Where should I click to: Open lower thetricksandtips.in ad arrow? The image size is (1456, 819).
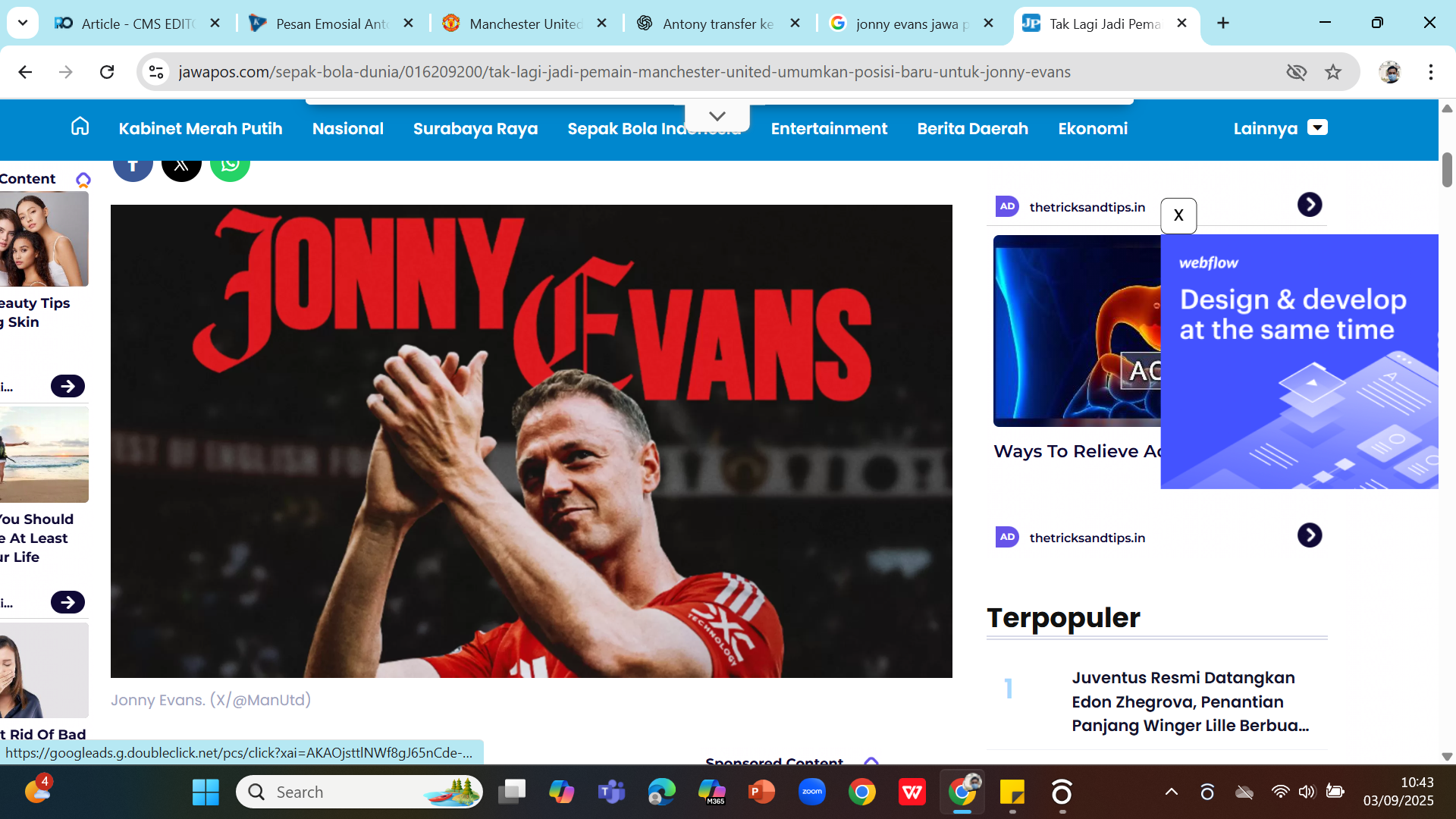(x=1310, y=535)
